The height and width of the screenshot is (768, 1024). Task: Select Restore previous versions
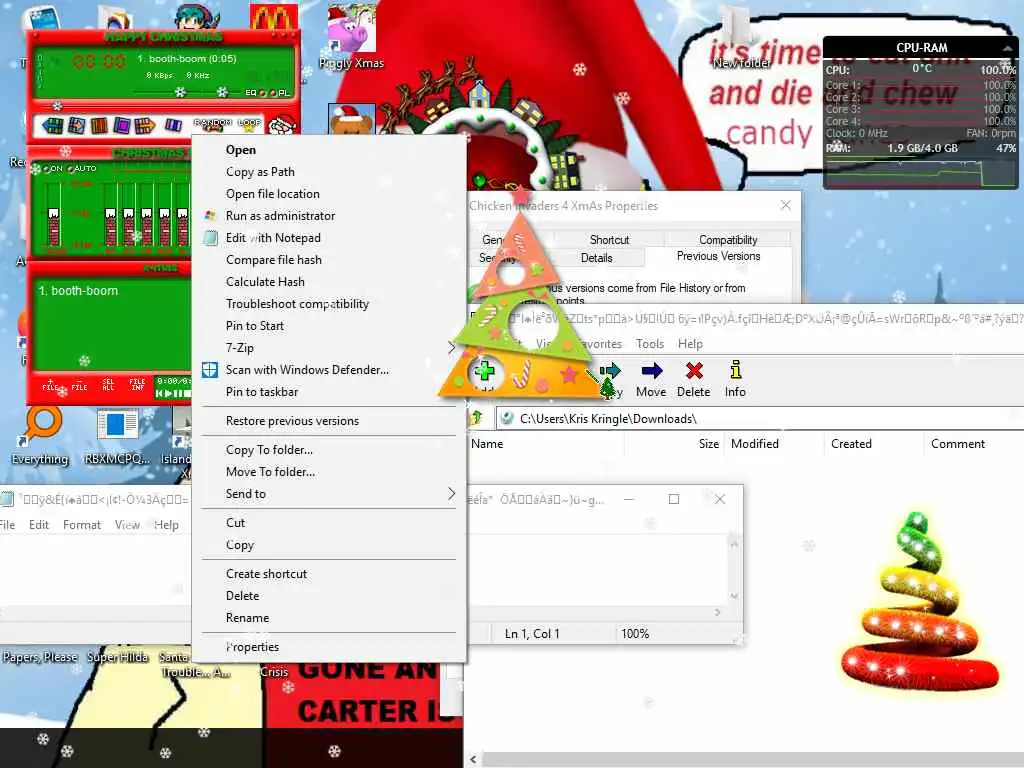tap(328, 421)
